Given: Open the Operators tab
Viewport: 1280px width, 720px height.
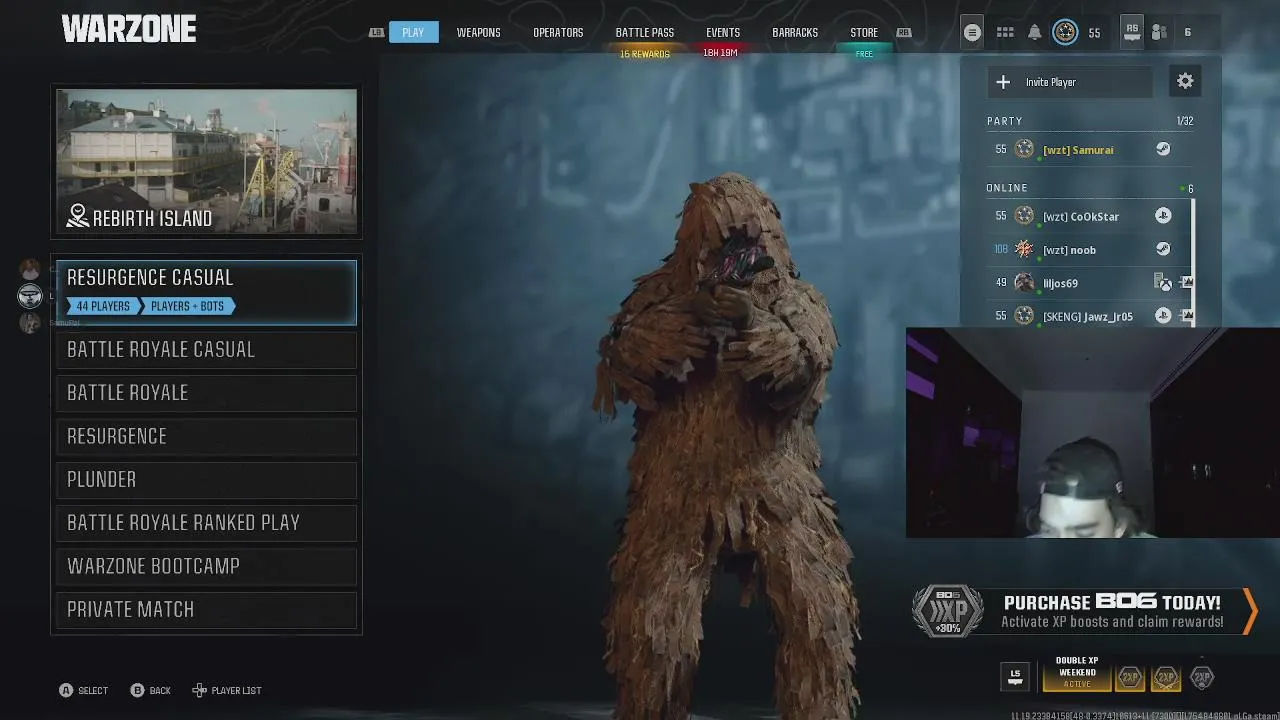Looking at the screenshot, I should [558, 32].
